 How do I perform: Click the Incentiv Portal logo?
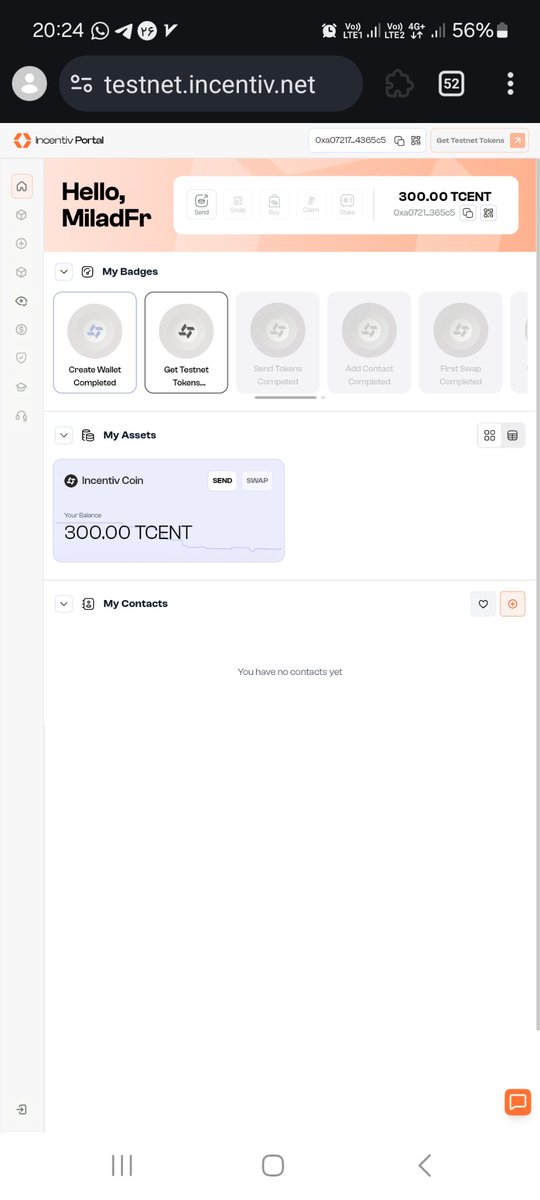click(x=59, y=140)
